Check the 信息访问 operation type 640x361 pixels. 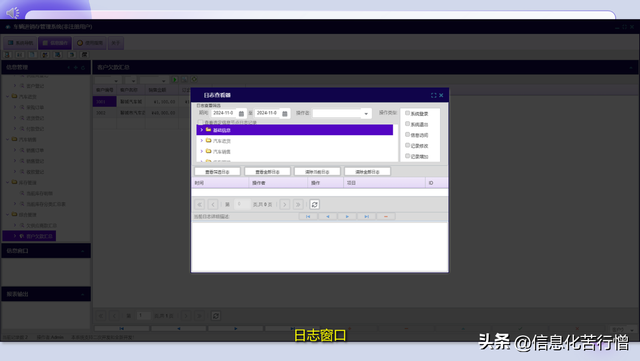coord(407,134)
